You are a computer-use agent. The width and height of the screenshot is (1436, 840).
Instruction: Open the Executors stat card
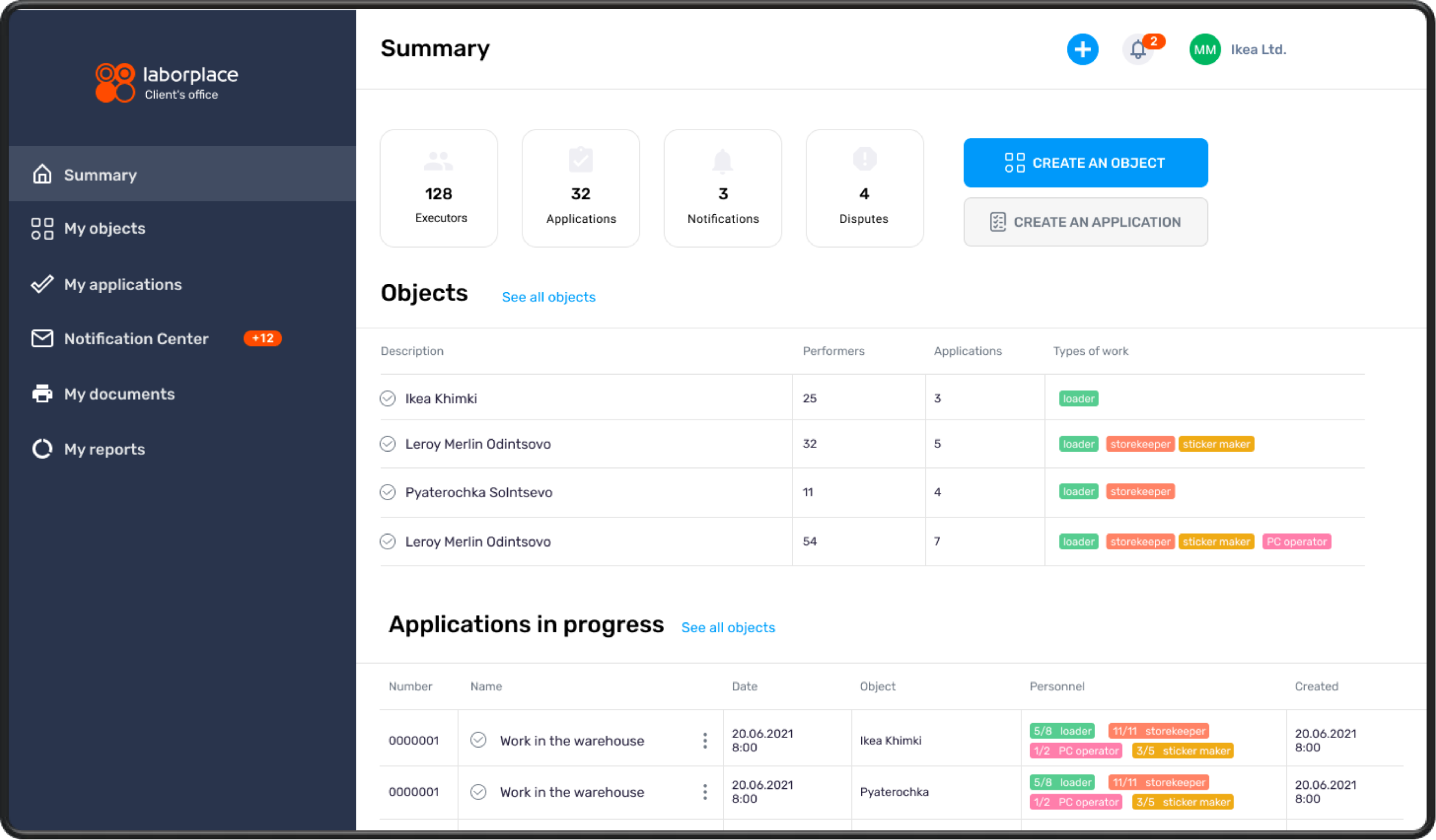tap(439, 188)
